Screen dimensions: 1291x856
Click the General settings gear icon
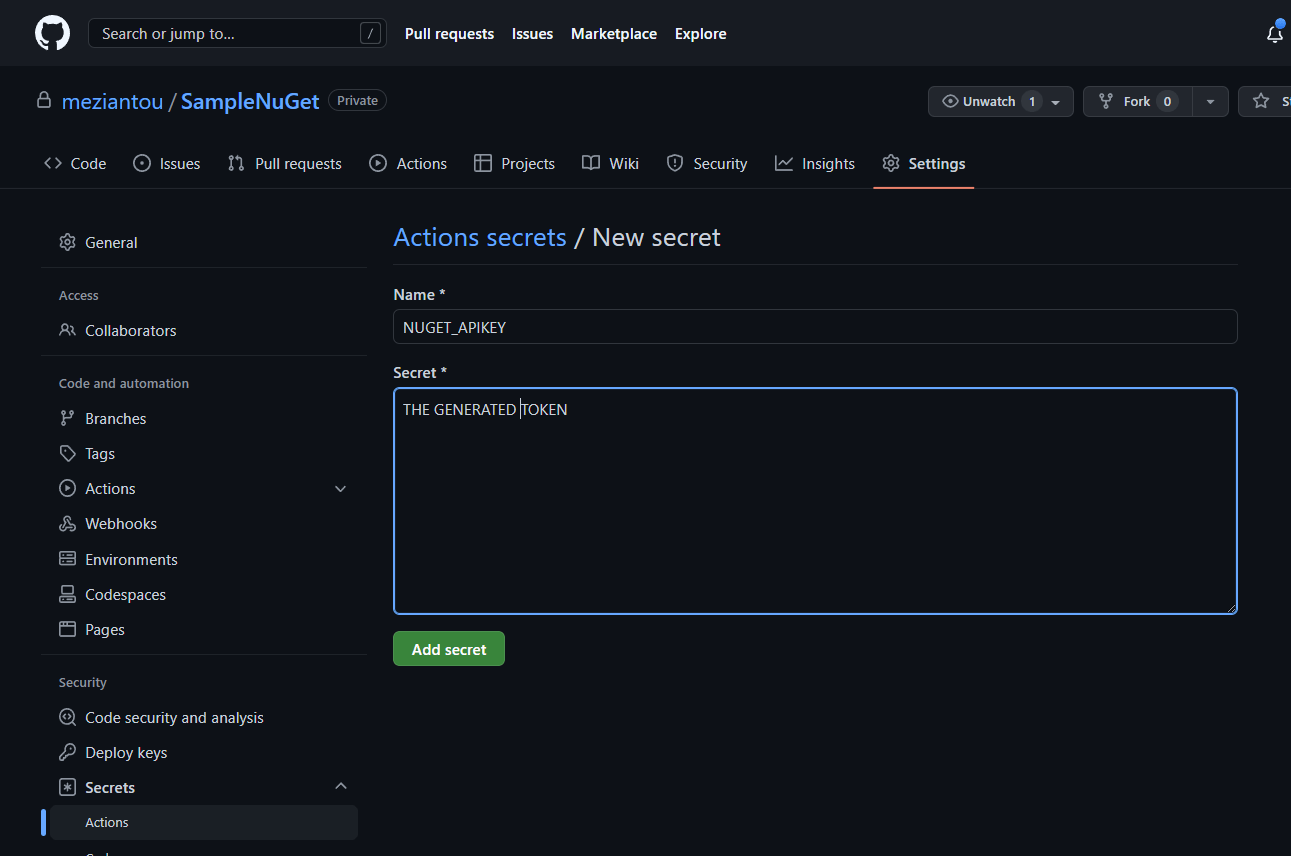67,243
